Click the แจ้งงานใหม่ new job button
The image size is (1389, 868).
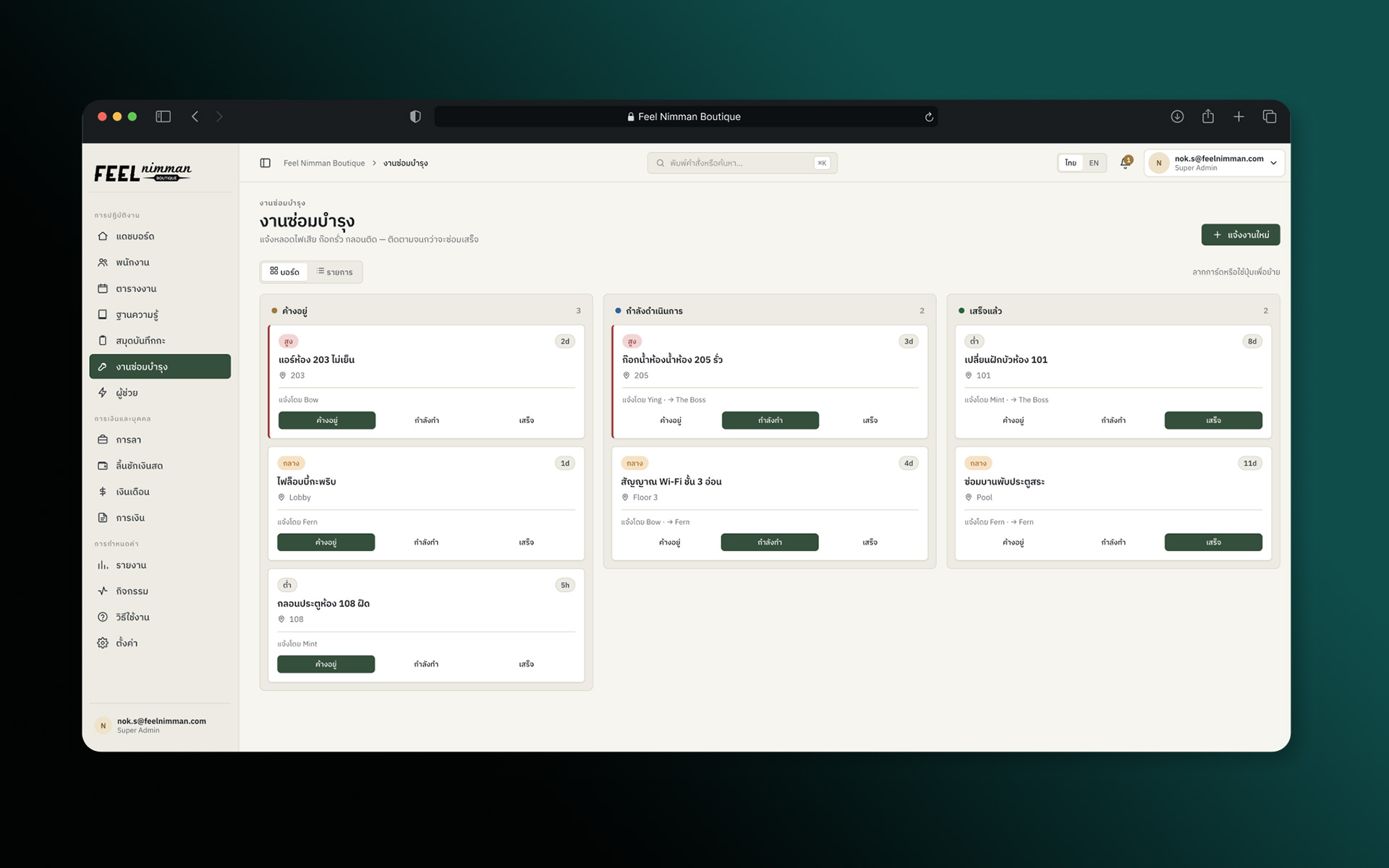[1241, 234]
